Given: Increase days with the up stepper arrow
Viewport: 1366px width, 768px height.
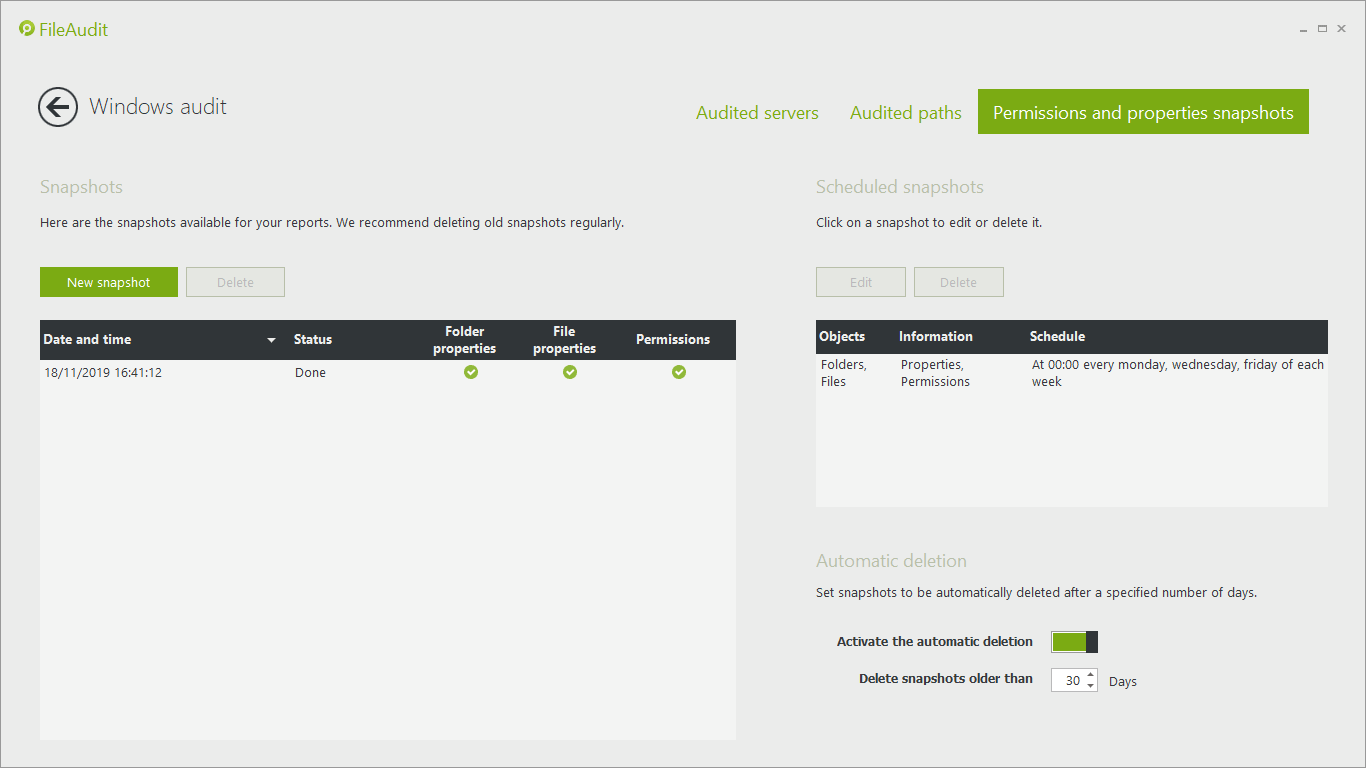Looking at the screenshot, I should 1090,674.
